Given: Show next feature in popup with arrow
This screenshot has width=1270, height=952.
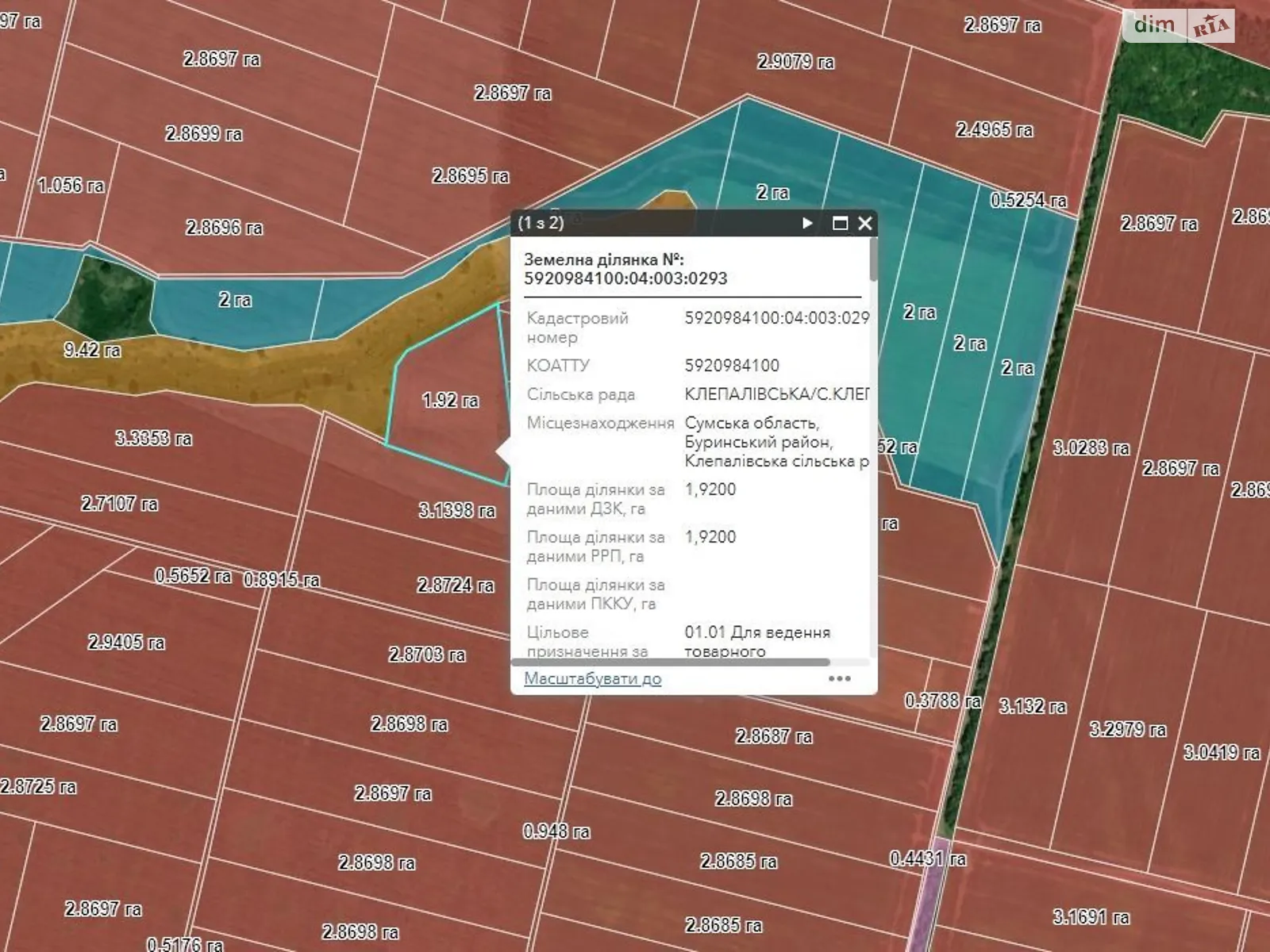Looking at the screenshot, I should [x=807, y=223].
